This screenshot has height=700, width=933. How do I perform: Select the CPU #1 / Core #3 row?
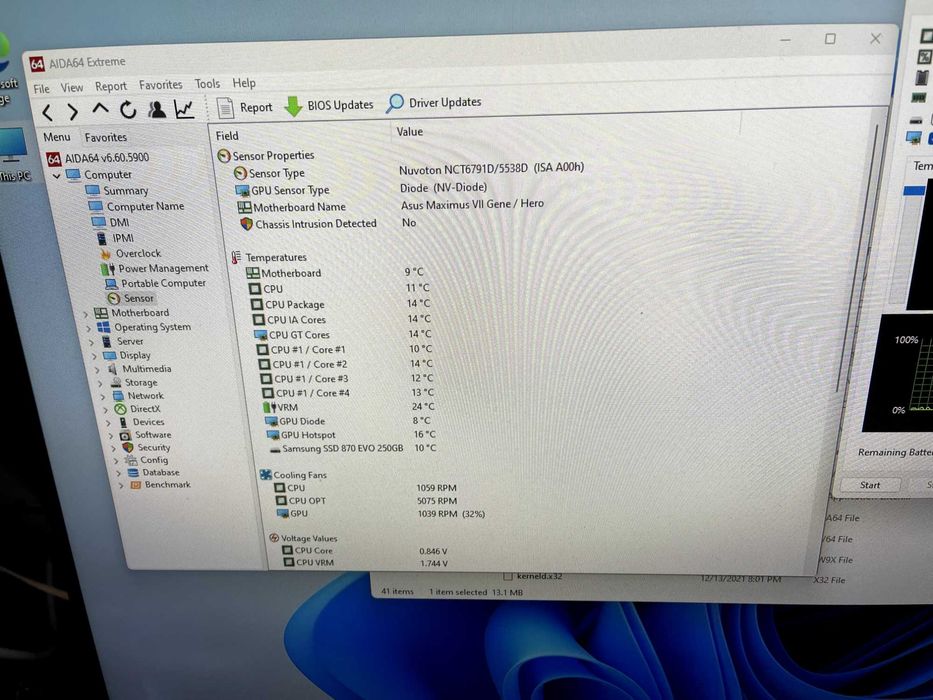coord(347,379)
